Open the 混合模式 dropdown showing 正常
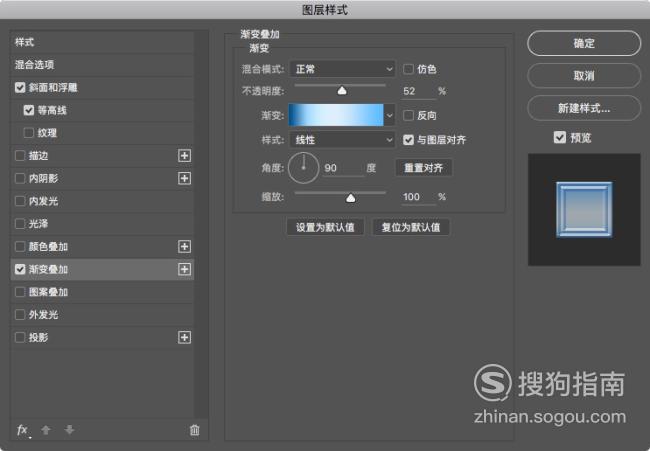The image size is (650, 451). (342, 69)
